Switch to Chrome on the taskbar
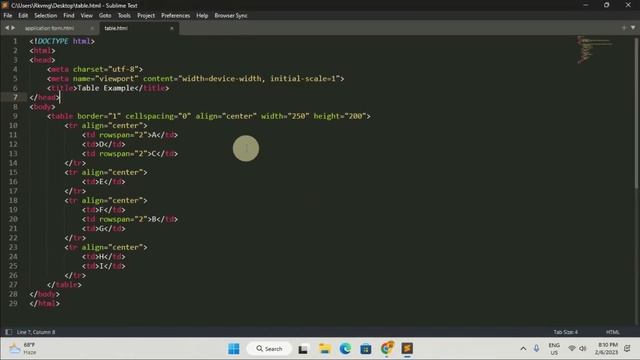Image resolution: width=640 pixels, height=360 pixels. (x=387, y=349)
